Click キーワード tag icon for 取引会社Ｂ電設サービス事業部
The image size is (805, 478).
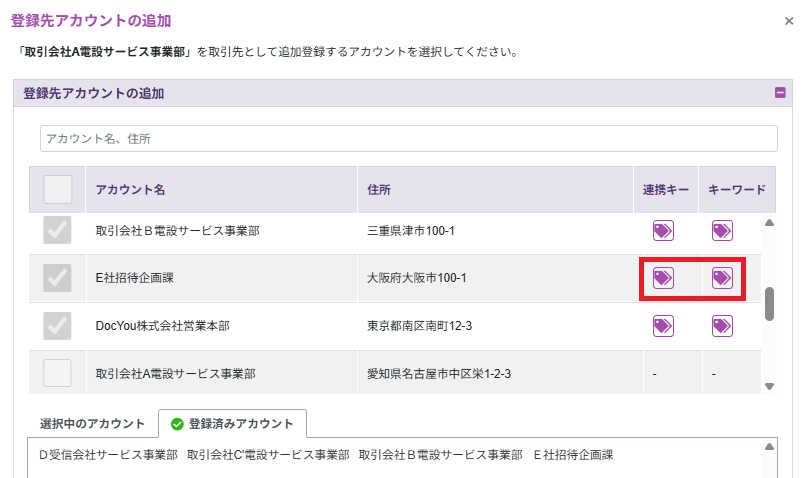click(722, 231)
